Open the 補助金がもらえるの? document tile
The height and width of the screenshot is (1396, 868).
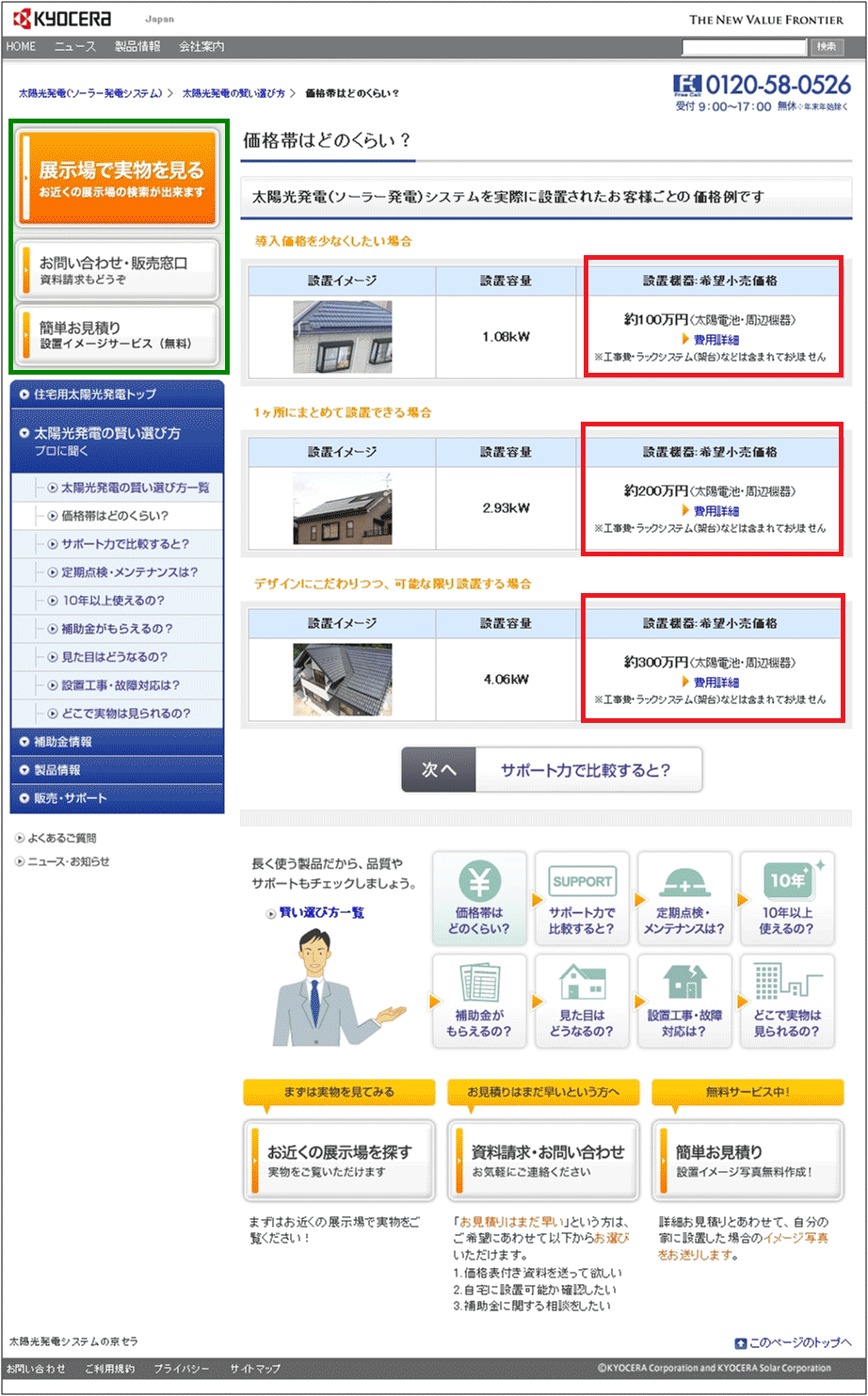(480, 1002)
